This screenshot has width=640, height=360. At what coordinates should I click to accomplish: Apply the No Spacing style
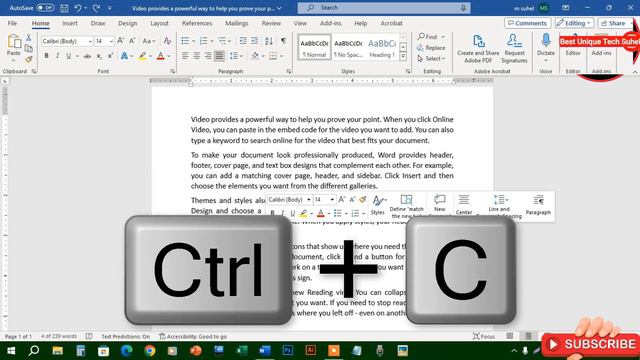click(348, 47)
